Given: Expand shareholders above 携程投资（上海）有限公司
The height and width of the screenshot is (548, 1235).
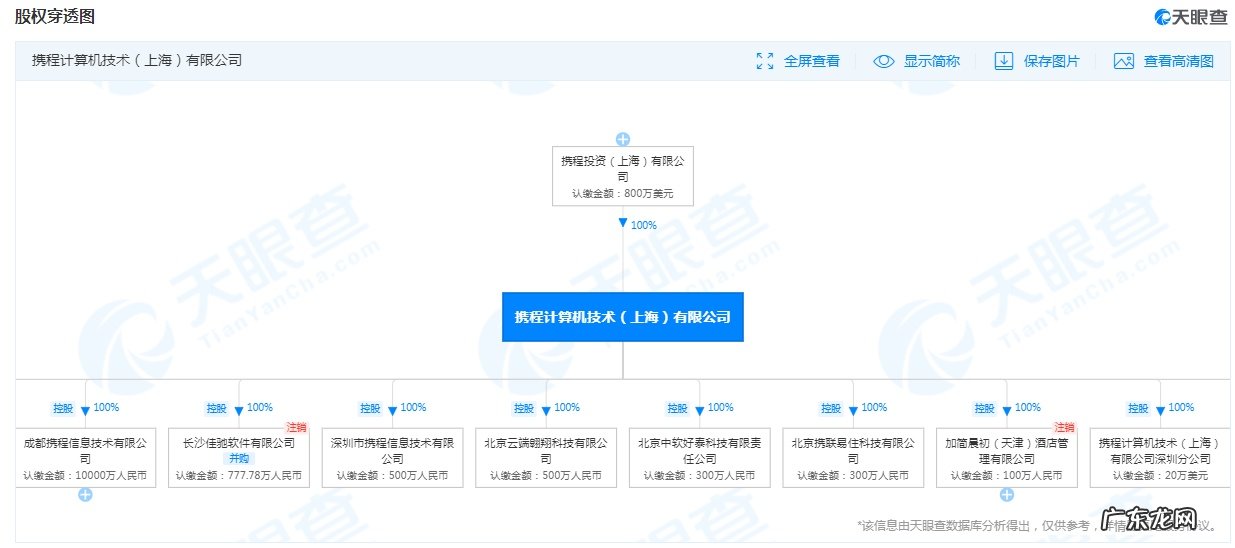Looking at the screenshot, I should (x=623, y=139).
